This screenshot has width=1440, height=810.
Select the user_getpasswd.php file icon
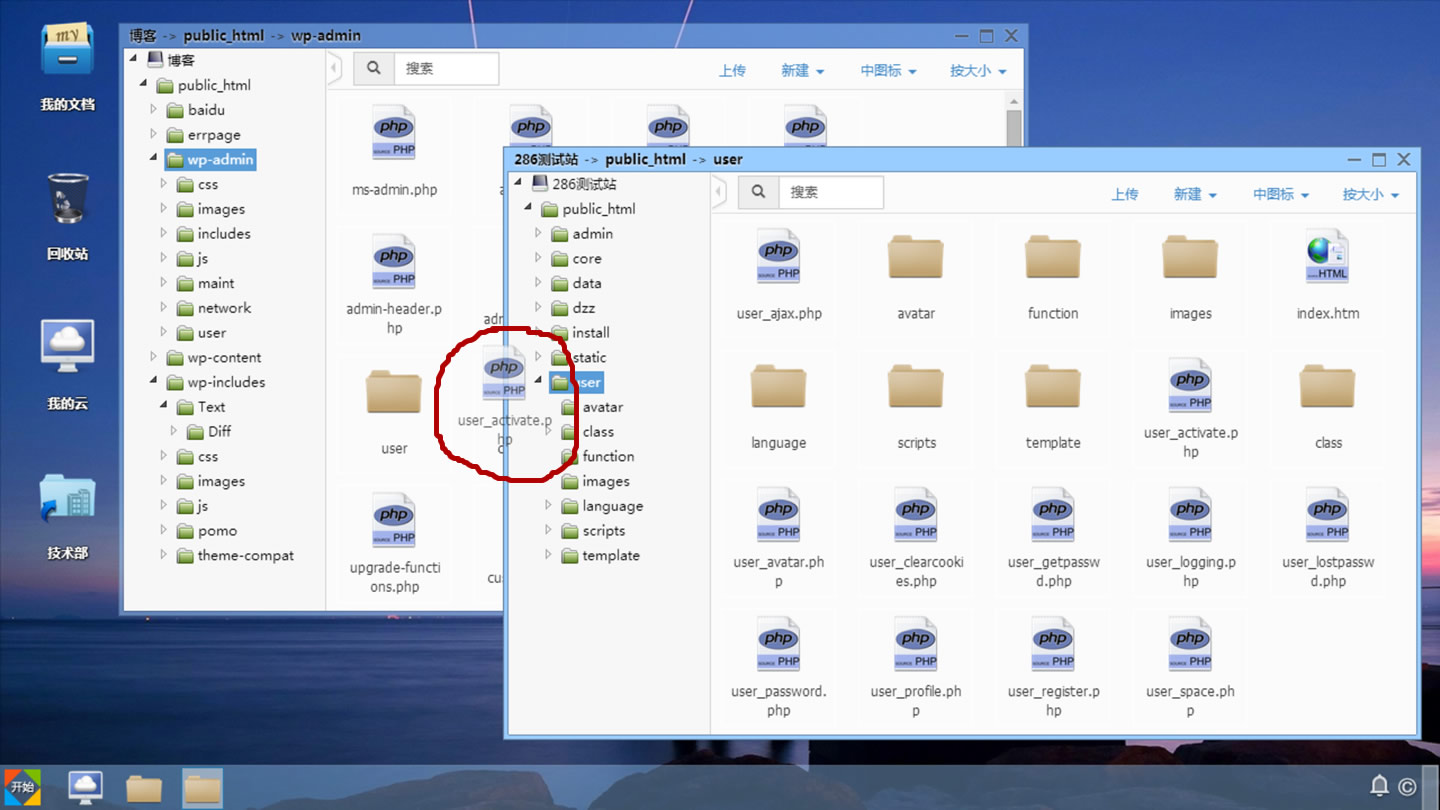click(1053, 515)
